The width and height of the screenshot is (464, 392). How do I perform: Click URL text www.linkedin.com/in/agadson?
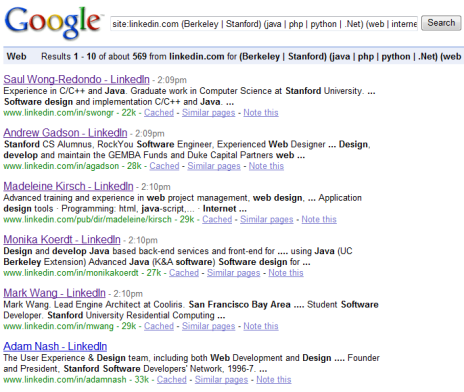coord(61,166)
